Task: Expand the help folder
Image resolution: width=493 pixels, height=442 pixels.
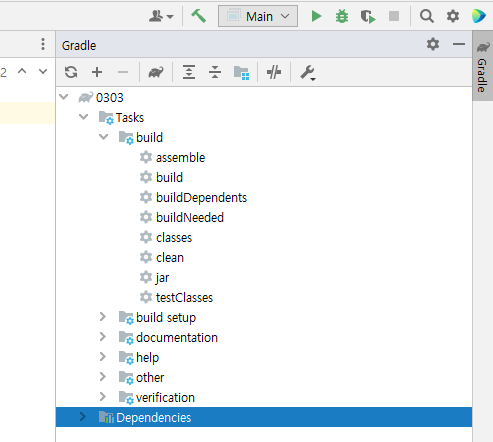Action: coord(103,357)
